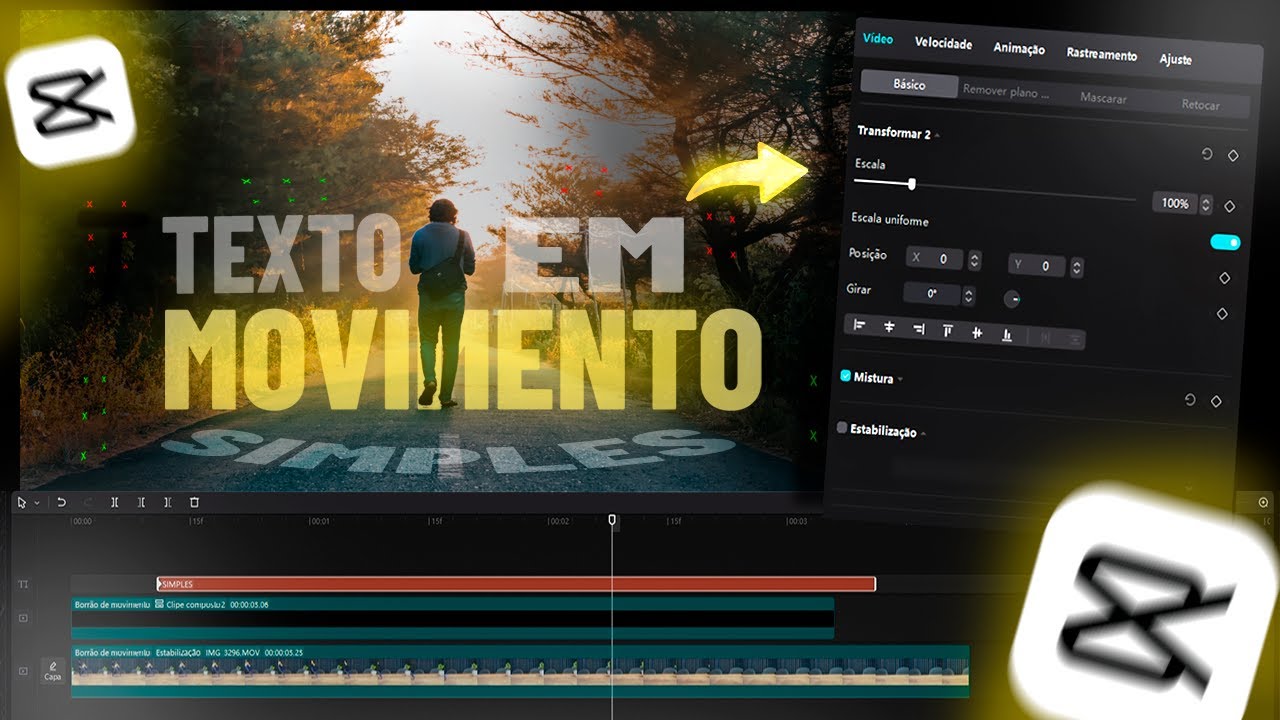Click the track icon beside the Clipe composto2 clip

tap(23, 618)
